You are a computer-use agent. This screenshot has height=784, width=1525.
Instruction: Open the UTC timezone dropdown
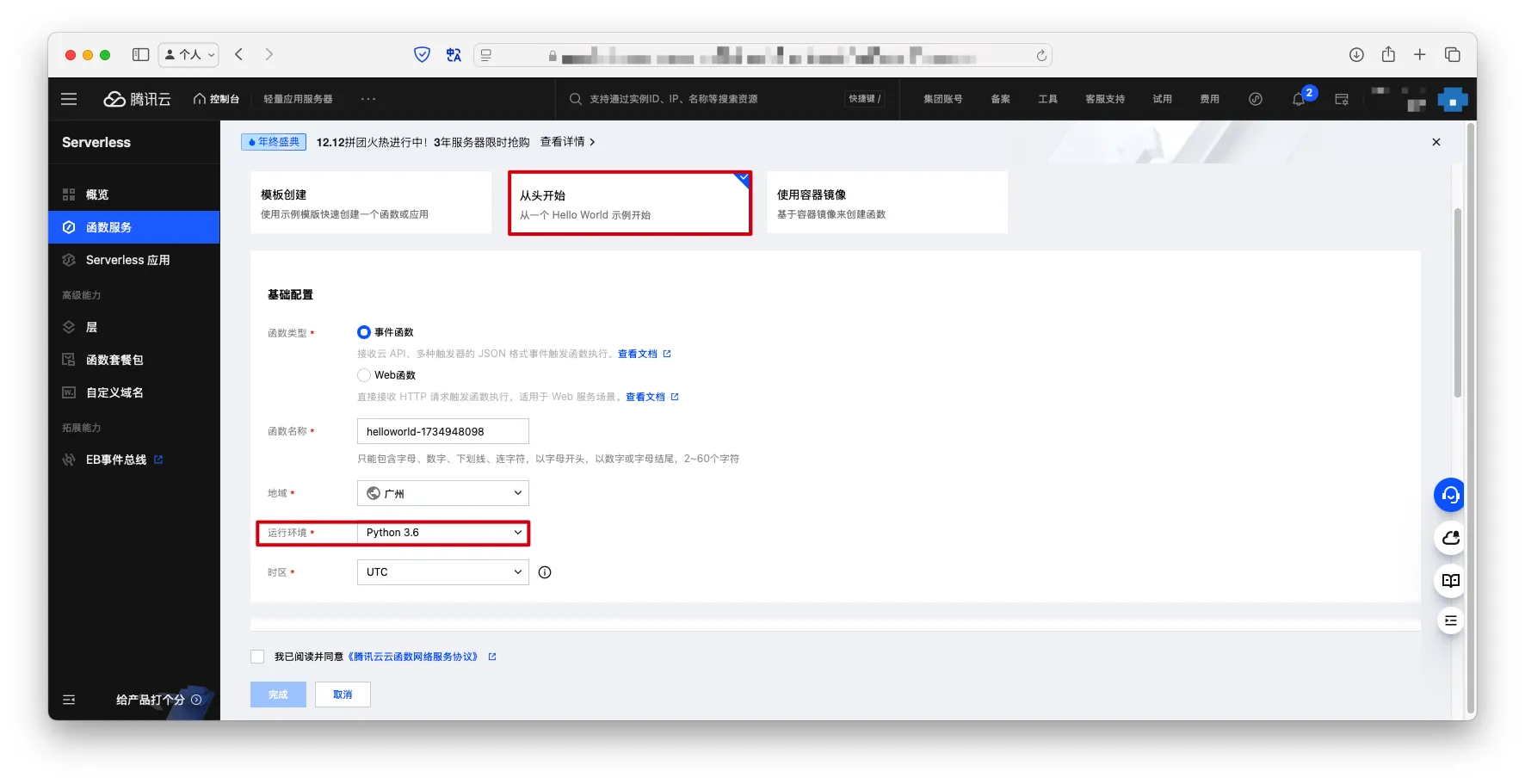442,572
